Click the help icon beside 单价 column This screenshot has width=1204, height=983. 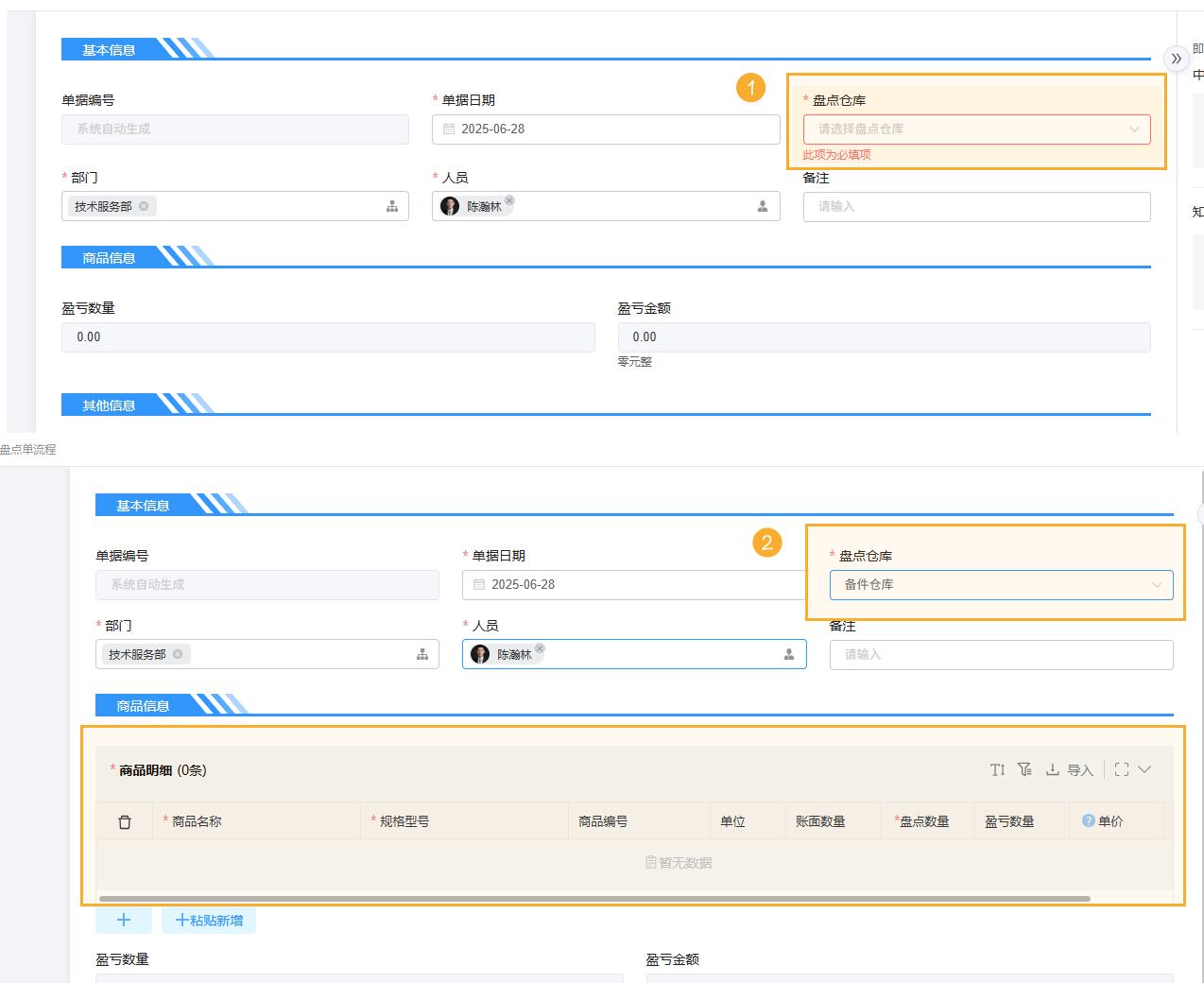click(1088, 821)
